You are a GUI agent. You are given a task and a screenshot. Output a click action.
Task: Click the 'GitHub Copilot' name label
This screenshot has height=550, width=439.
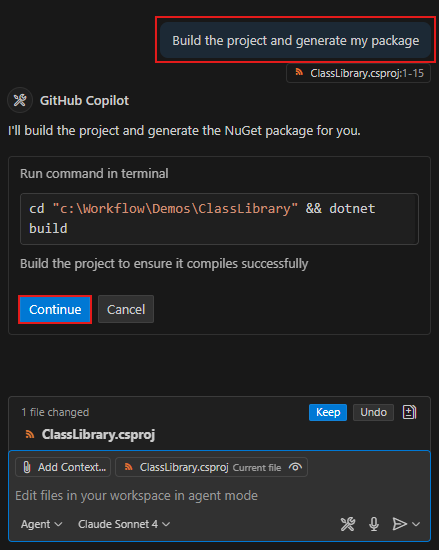84,100
